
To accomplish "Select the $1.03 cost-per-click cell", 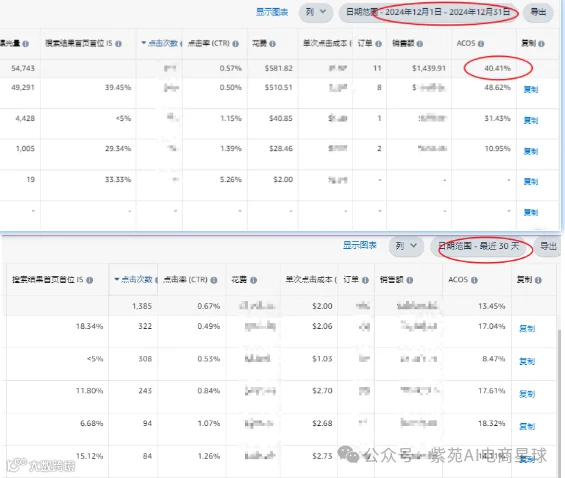I will click(x=322, y=359).
